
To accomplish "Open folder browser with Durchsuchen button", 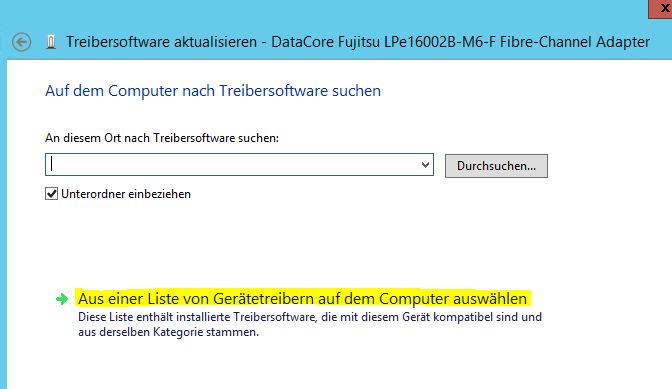I will (496, 166).
